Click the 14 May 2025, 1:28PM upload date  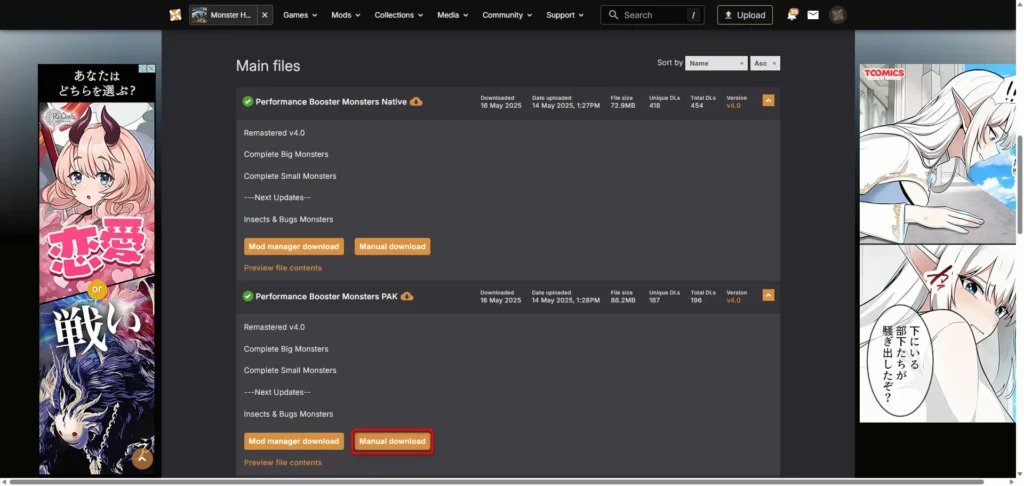click(566, 300)
